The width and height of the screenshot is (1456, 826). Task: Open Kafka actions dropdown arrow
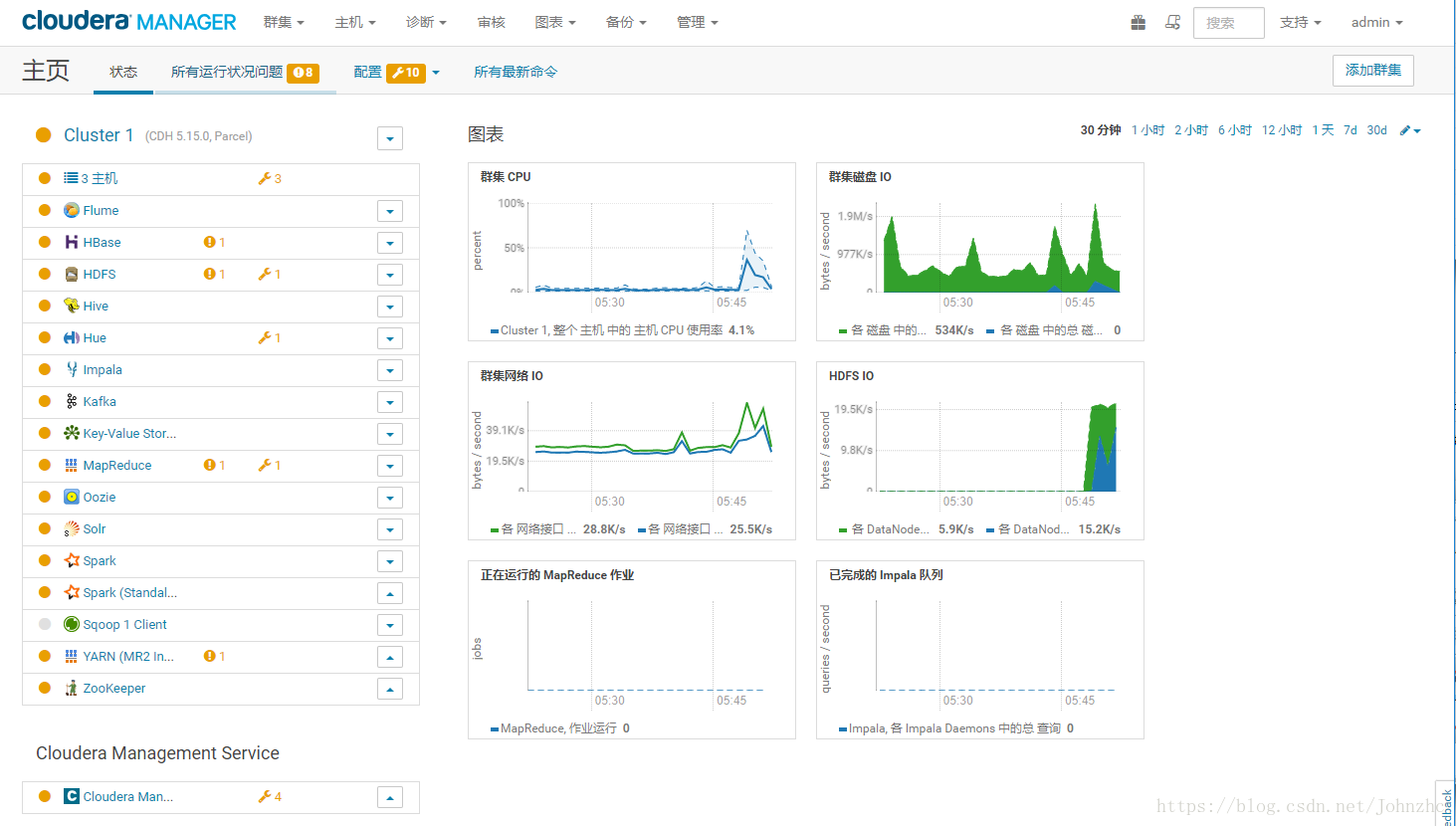click(x=390, y=402)
